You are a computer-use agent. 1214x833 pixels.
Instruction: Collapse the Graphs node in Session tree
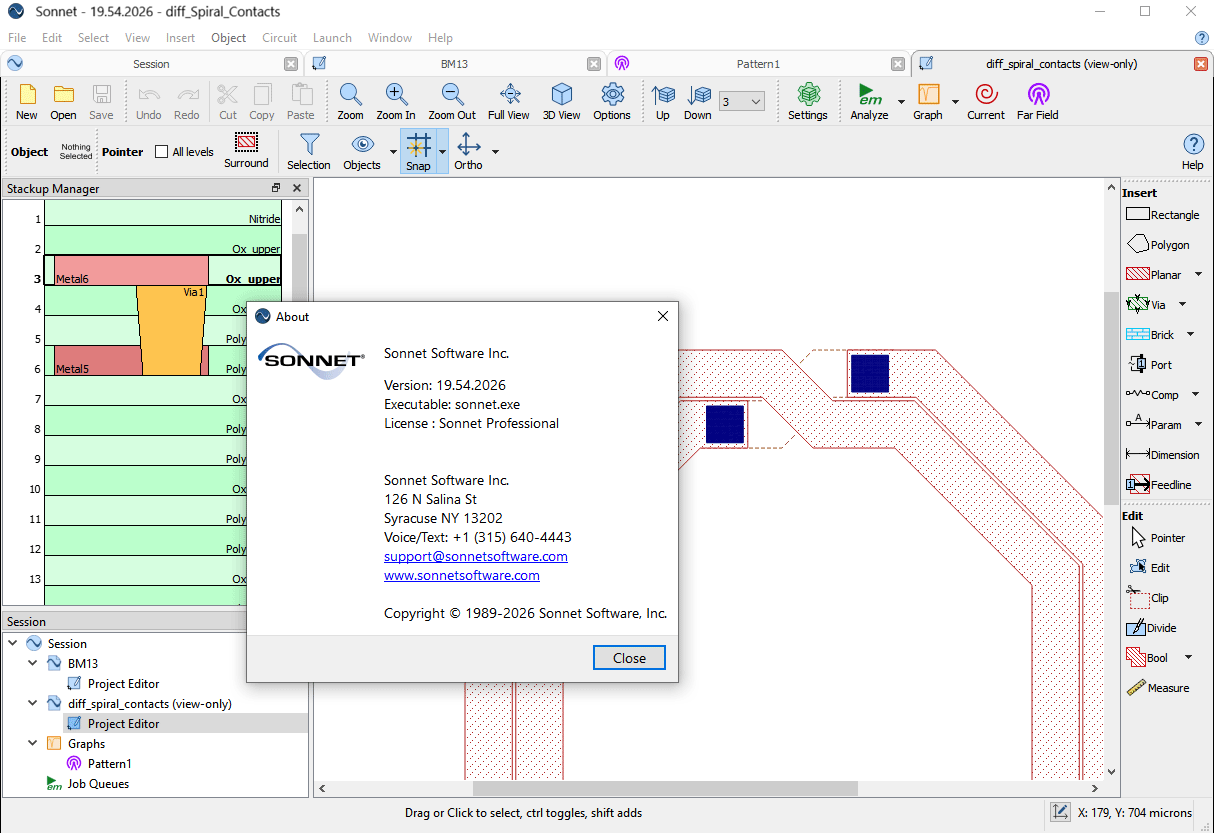(x=33, y=743)
